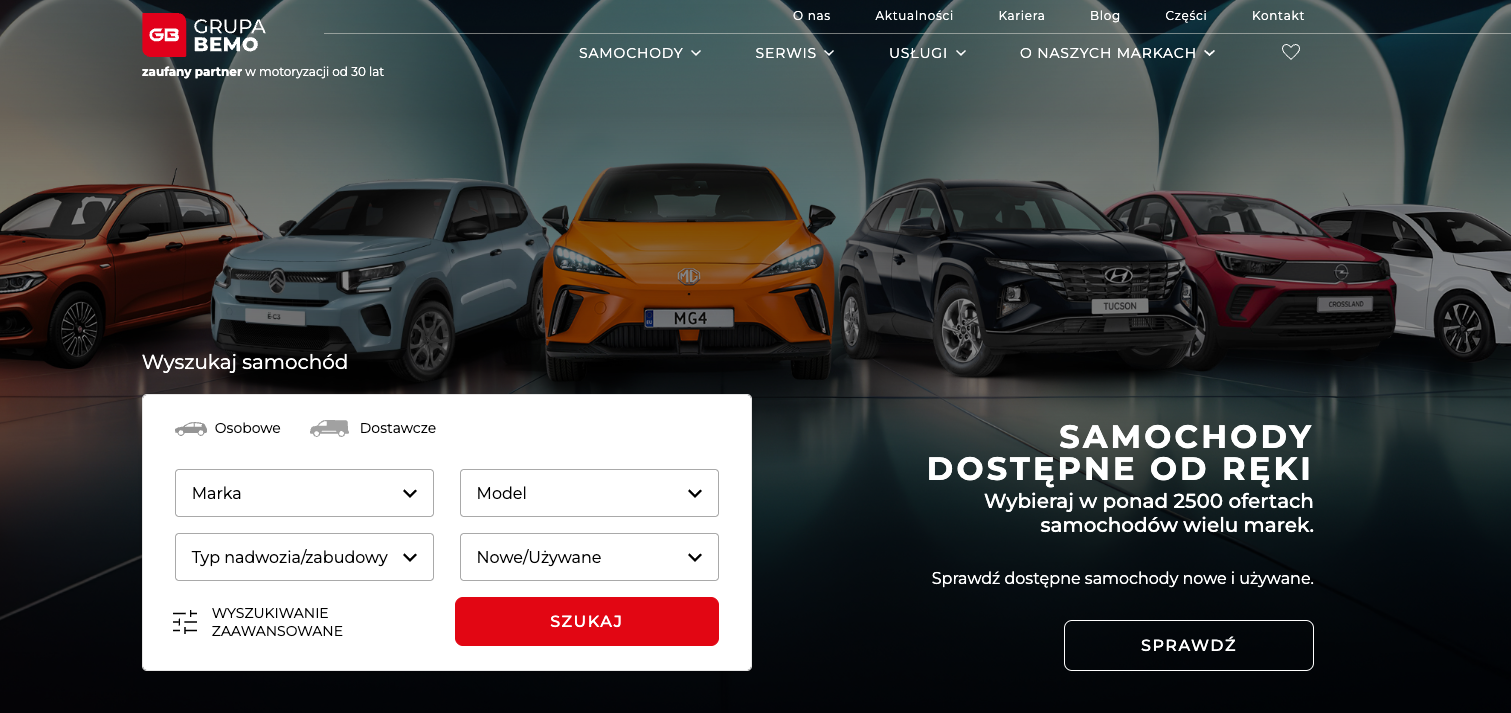Click the advanced search sliders icon
Image resolution: width=1511 pixels, height=713 pixels.
click(x=185, y=622)
